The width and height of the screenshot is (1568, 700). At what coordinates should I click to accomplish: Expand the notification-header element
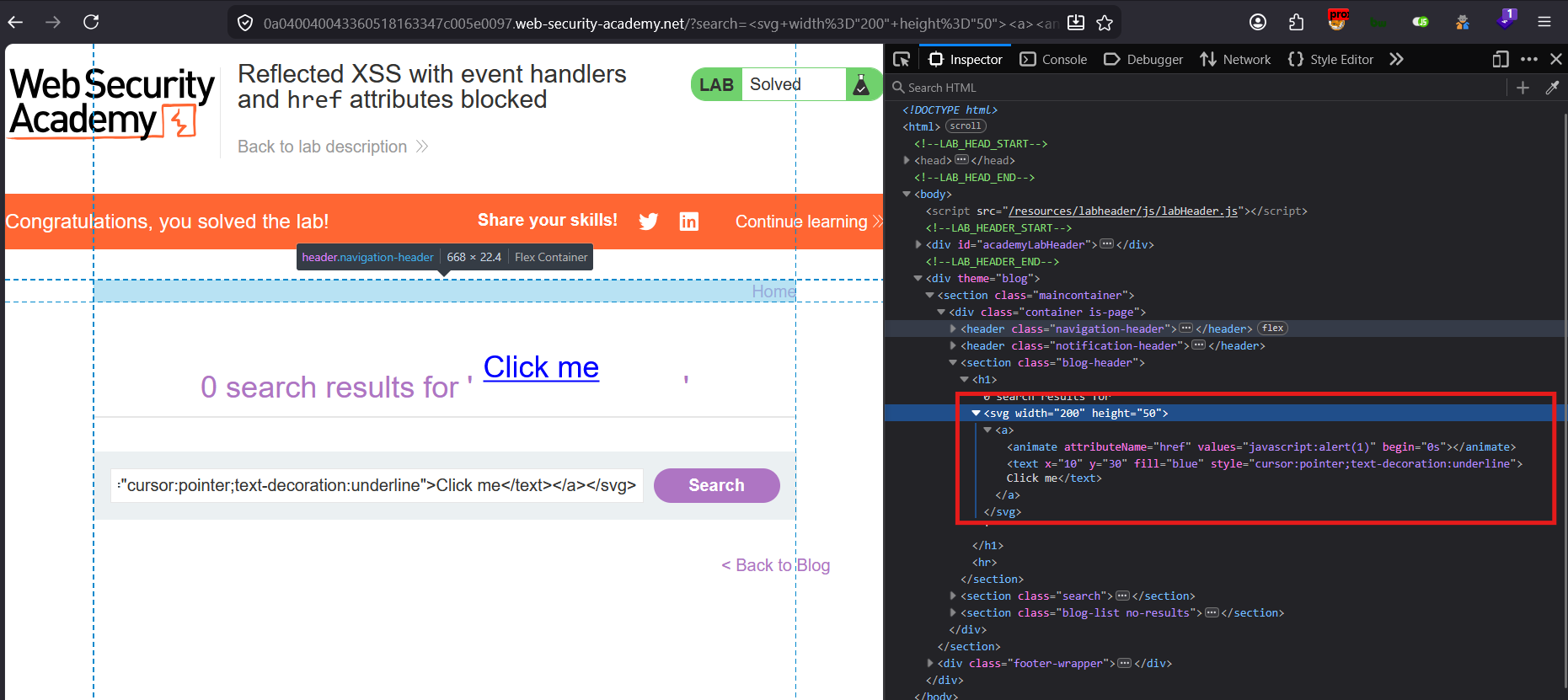(x=953, y=345)
